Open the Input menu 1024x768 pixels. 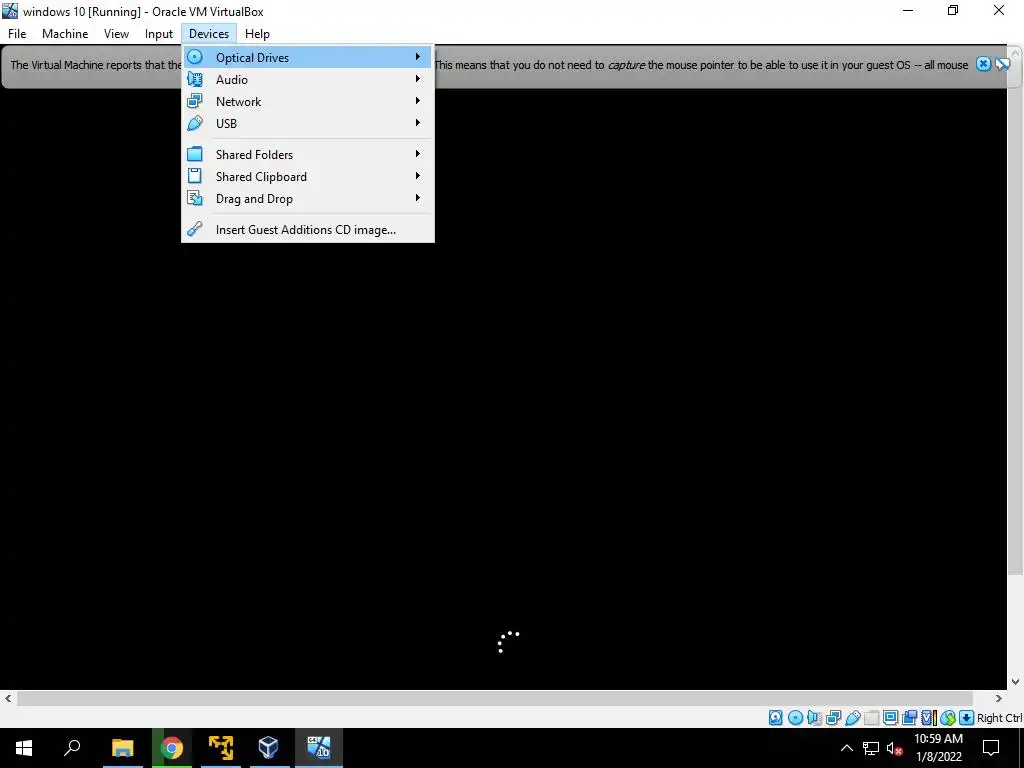pyautogui.click(x=159, y=34)
